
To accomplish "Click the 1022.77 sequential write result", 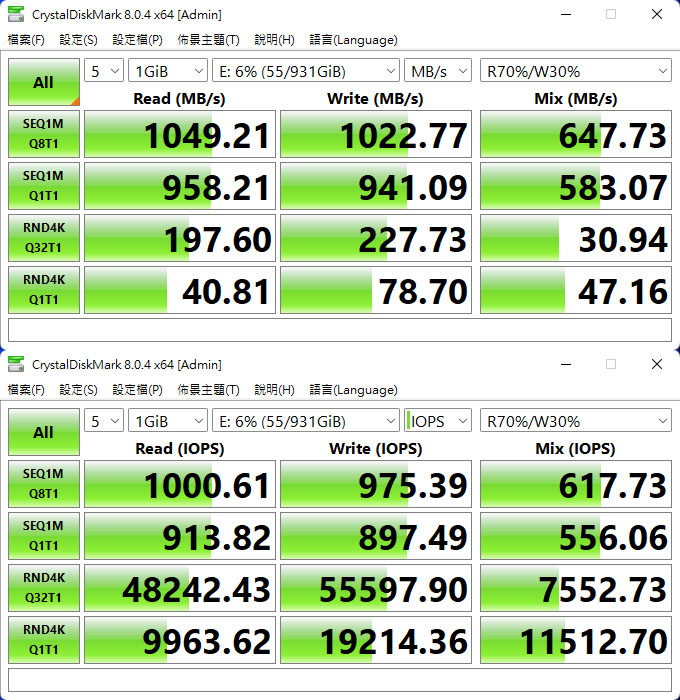I will click(x=376, y=134).
